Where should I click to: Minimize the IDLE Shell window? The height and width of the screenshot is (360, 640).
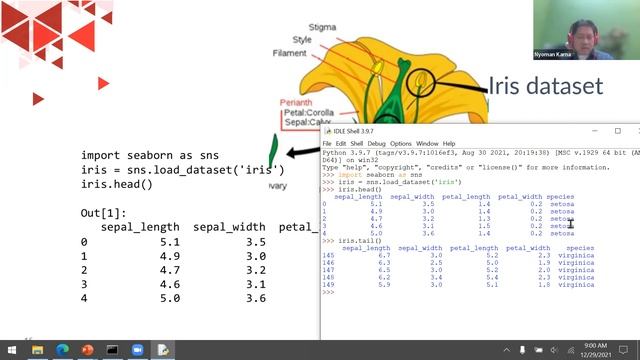tap(595, 131)
